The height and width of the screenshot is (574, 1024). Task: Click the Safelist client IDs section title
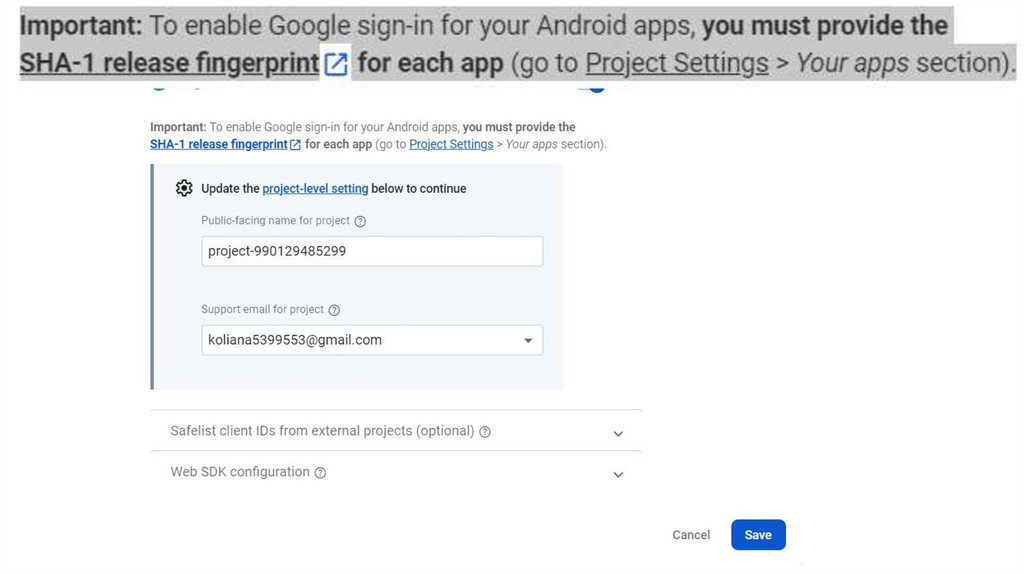tap(322, 431)
